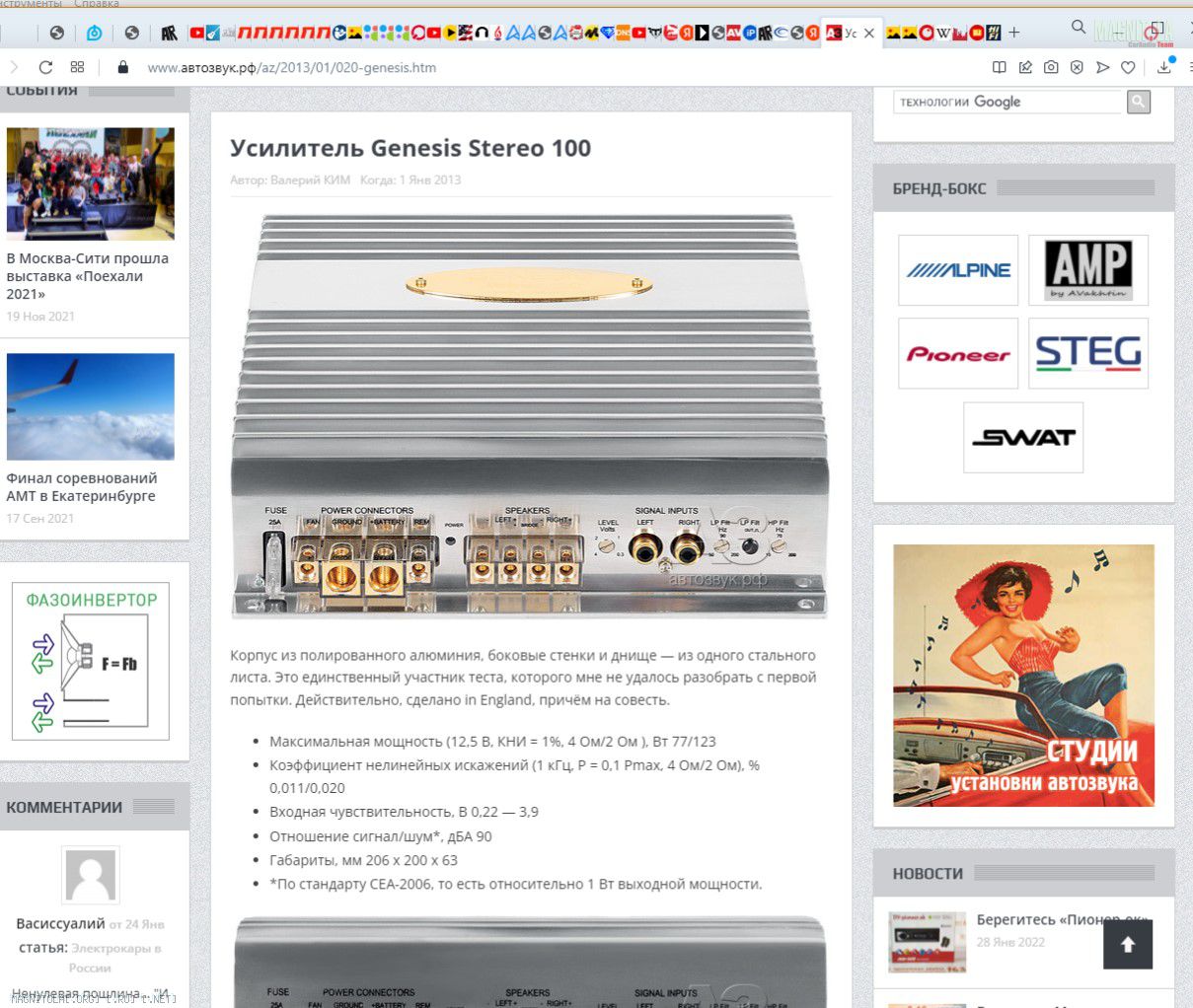Open the Пионер-ок news thumbnail
The image size is (1193, 1008).
click(x=927, y=942)
